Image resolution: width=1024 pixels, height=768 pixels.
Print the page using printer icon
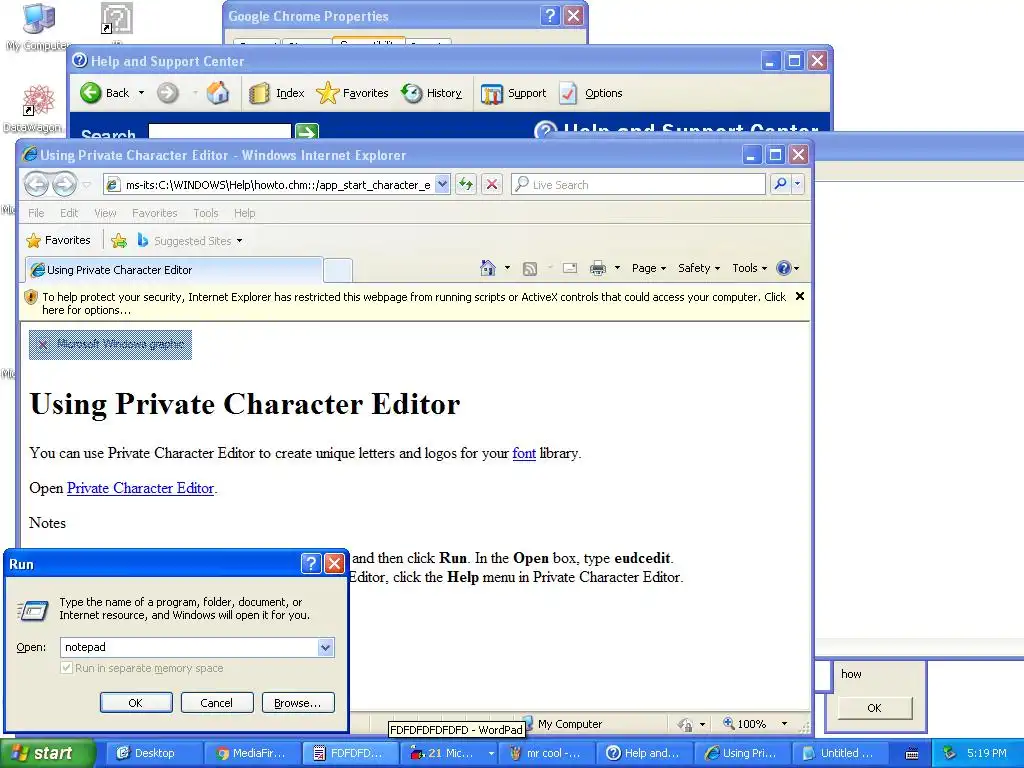[598, 268]
